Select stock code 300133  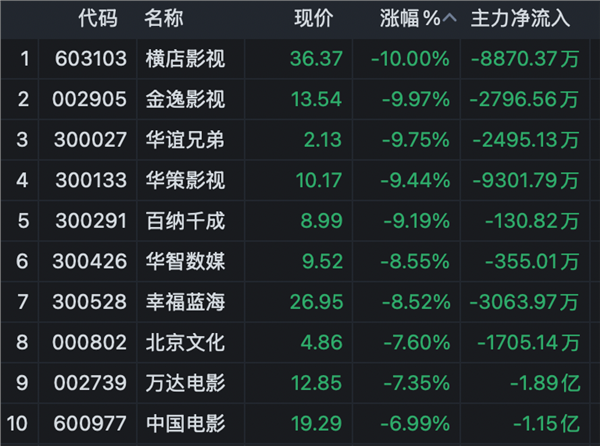(x=91, y=180)
